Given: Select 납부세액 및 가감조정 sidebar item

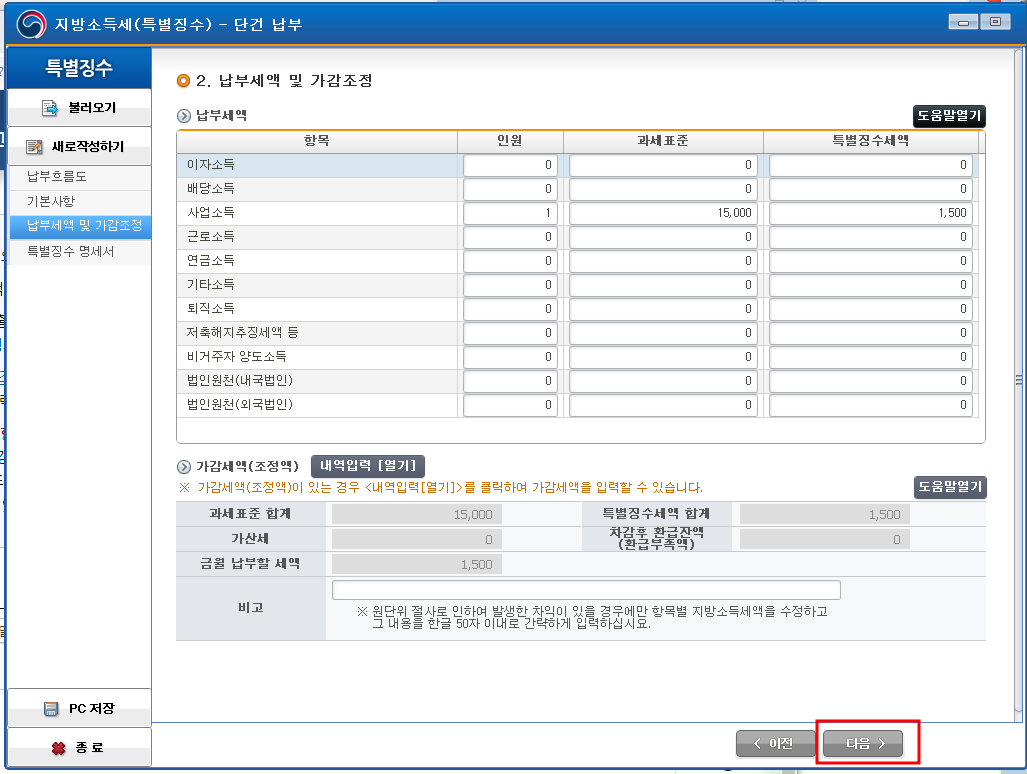Looking at the screenshot, I should point(80,226).
